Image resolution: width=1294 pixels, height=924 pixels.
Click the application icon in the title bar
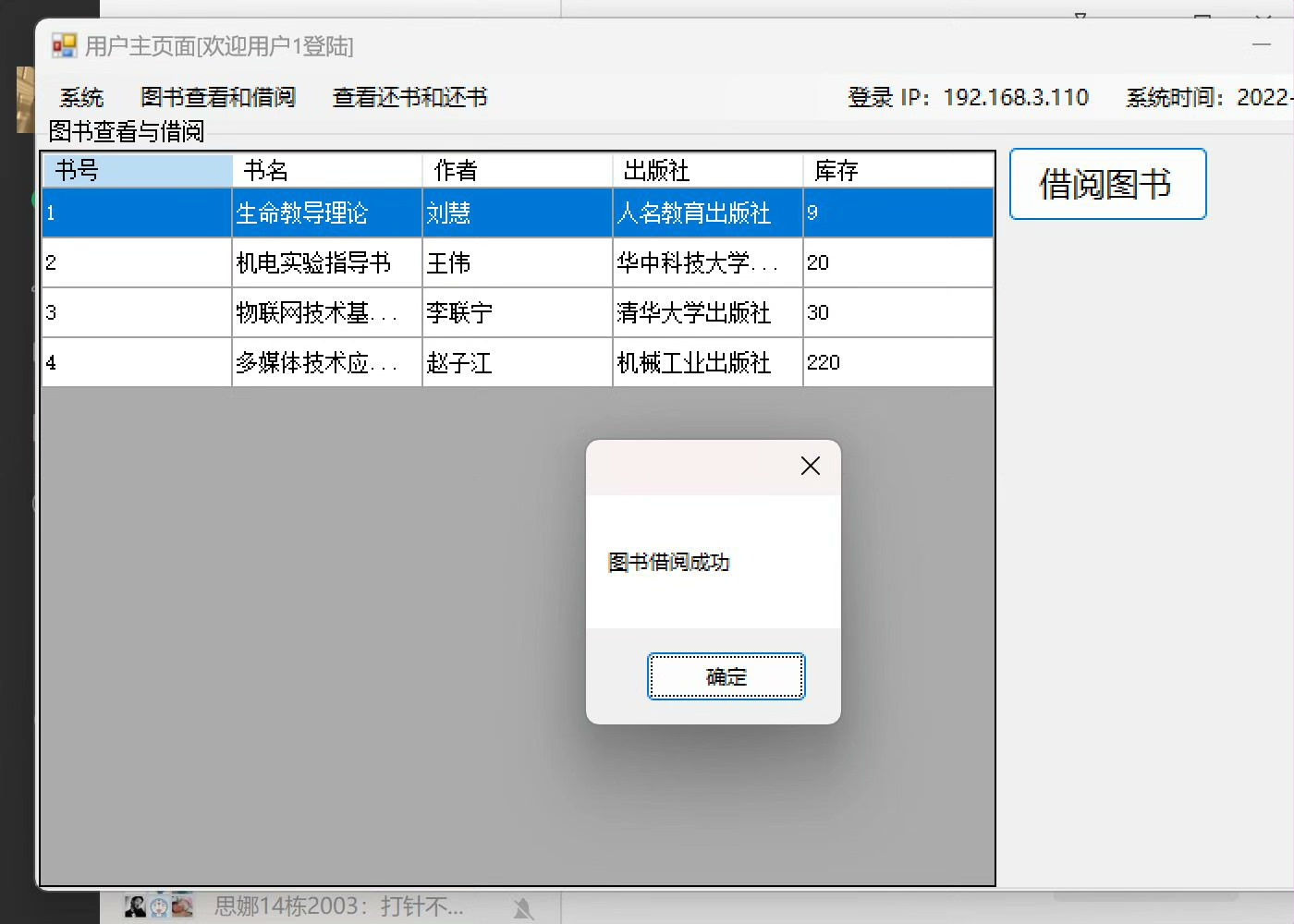click(x=64, y=45)
